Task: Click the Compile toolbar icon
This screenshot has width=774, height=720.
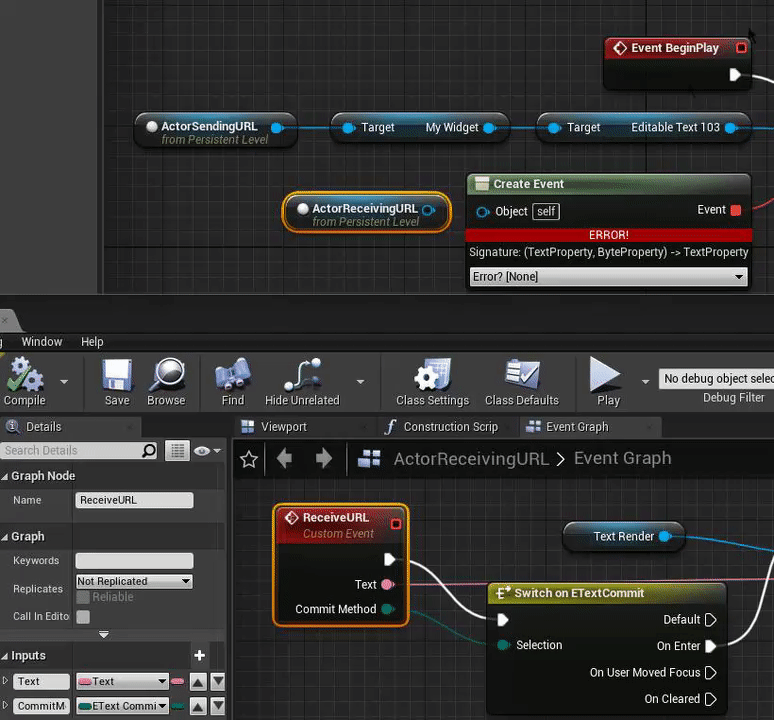Action: [25, 381]
